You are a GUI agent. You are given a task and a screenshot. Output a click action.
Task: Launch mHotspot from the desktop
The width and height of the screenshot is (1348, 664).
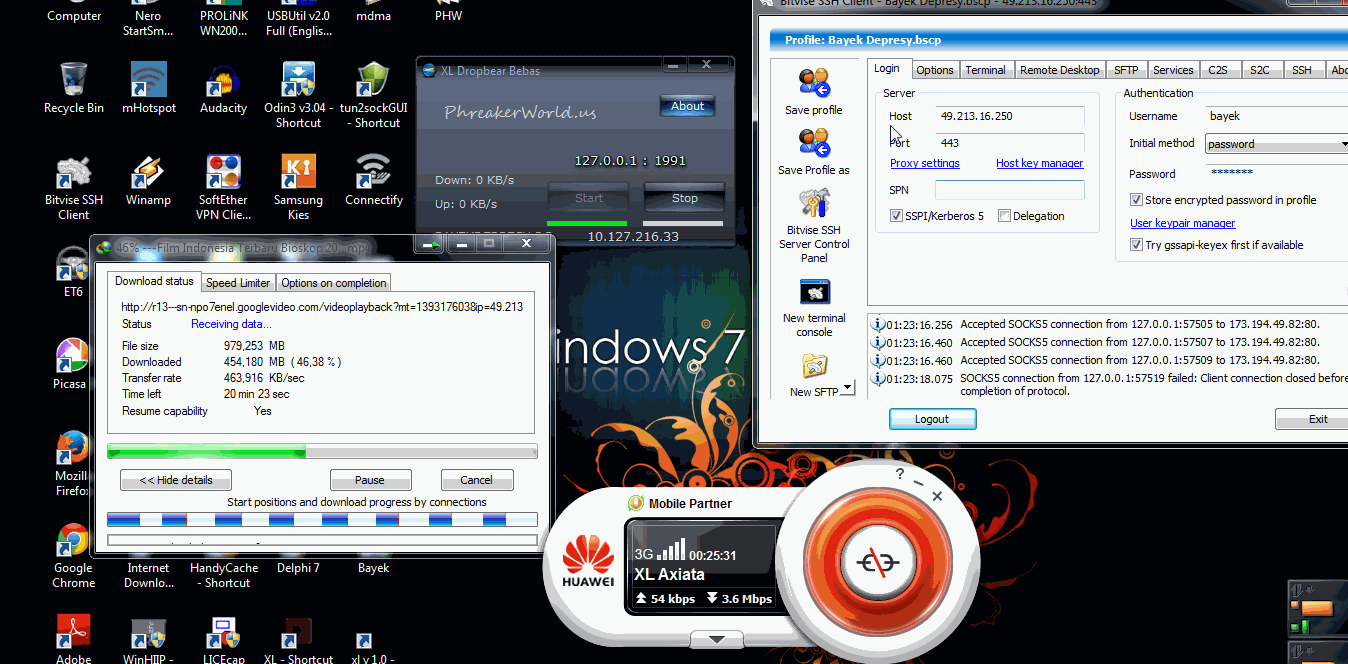pos(149,88)
